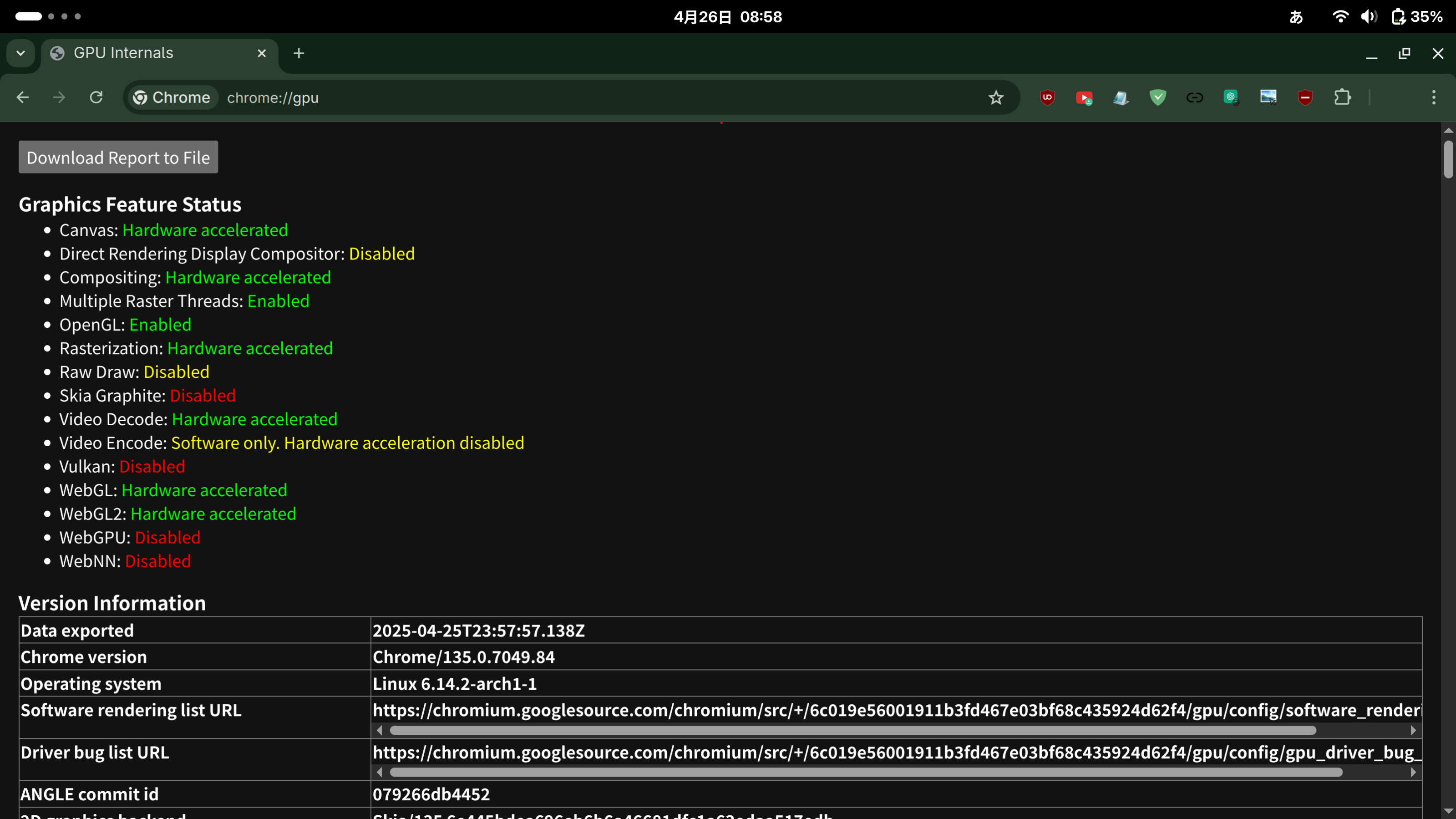Reload the chrome://gpu page

click(x=96, y=98)
